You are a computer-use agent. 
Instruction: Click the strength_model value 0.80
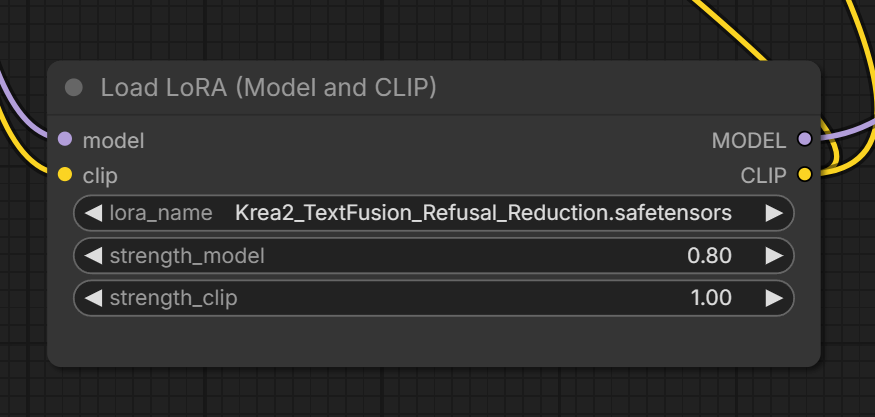[709, 256]
